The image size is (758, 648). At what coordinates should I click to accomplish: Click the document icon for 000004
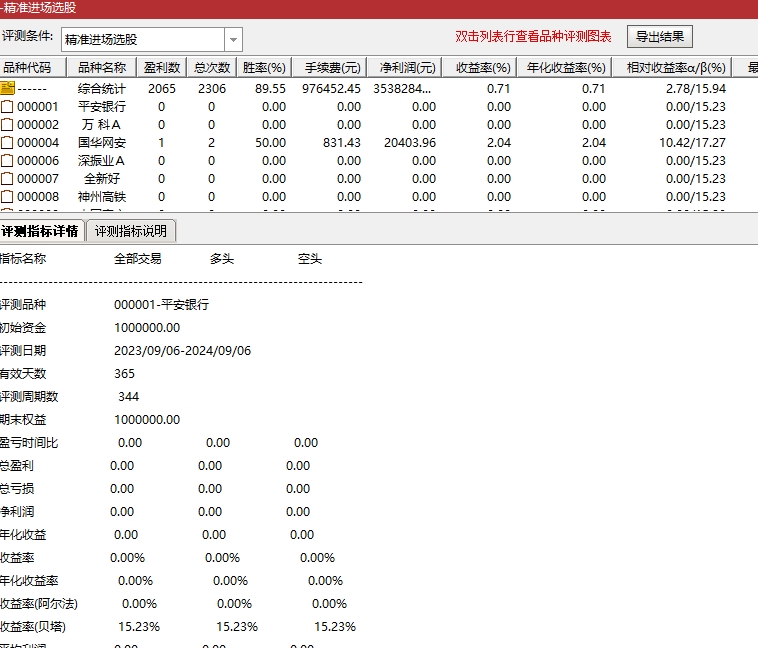tap(7, 143)
